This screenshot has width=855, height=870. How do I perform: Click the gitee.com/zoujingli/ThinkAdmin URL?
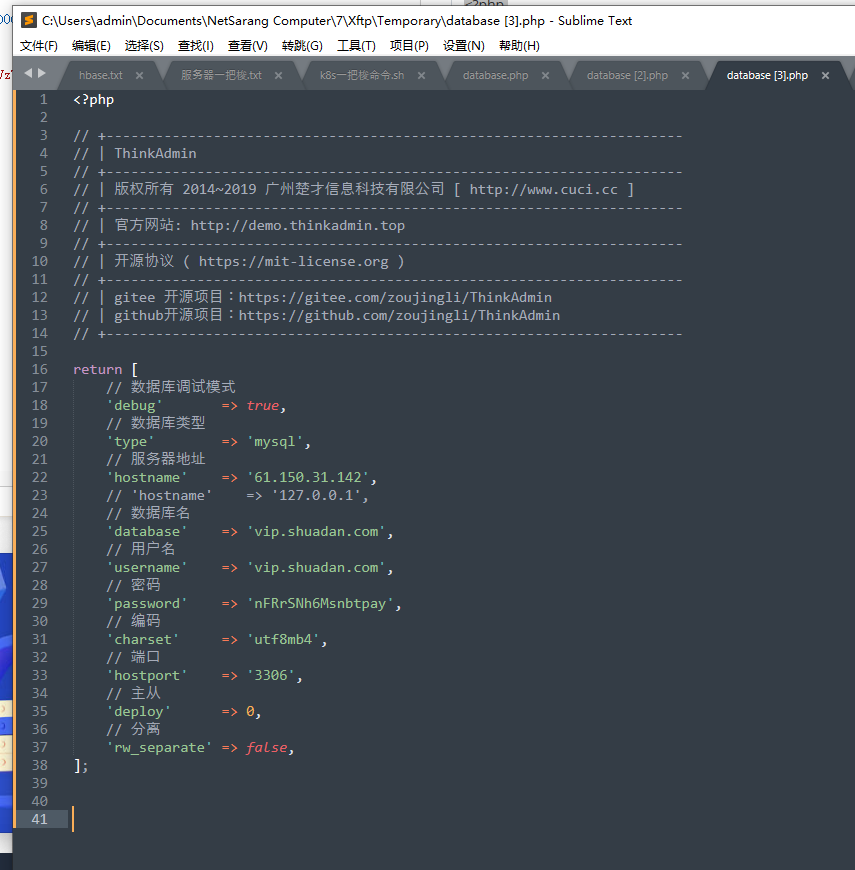395,298
